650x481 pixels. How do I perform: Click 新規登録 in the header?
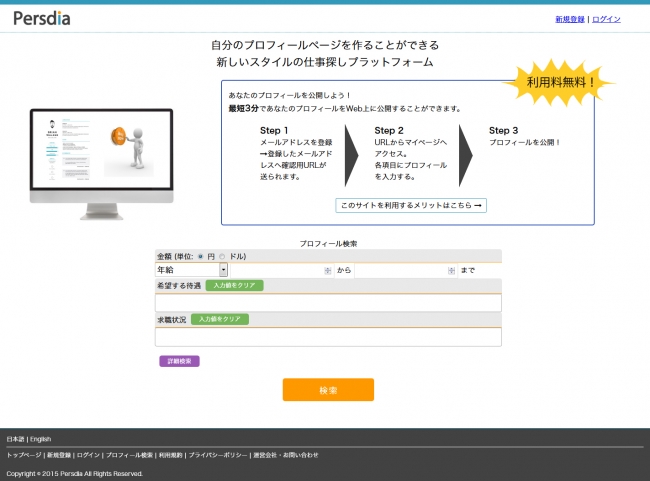tap(570, 19)
